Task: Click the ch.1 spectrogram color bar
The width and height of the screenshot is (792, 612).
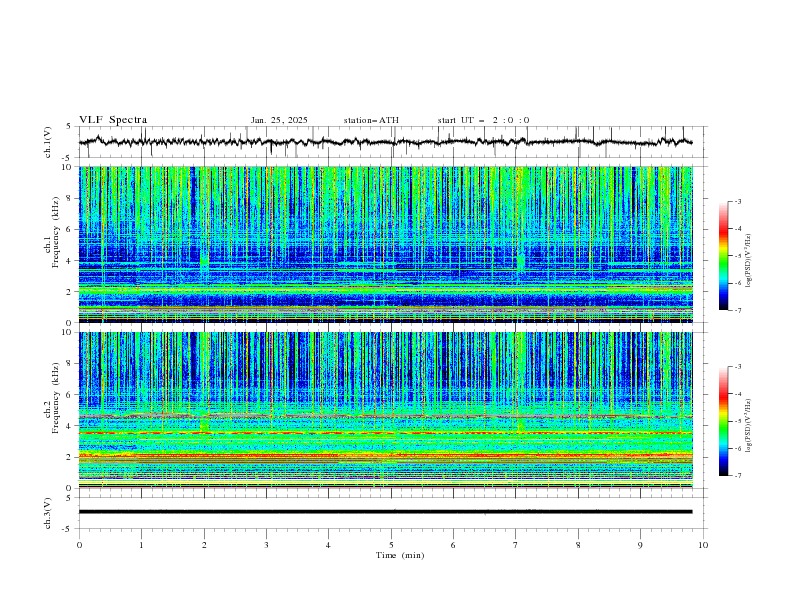Action: [723, 256]
